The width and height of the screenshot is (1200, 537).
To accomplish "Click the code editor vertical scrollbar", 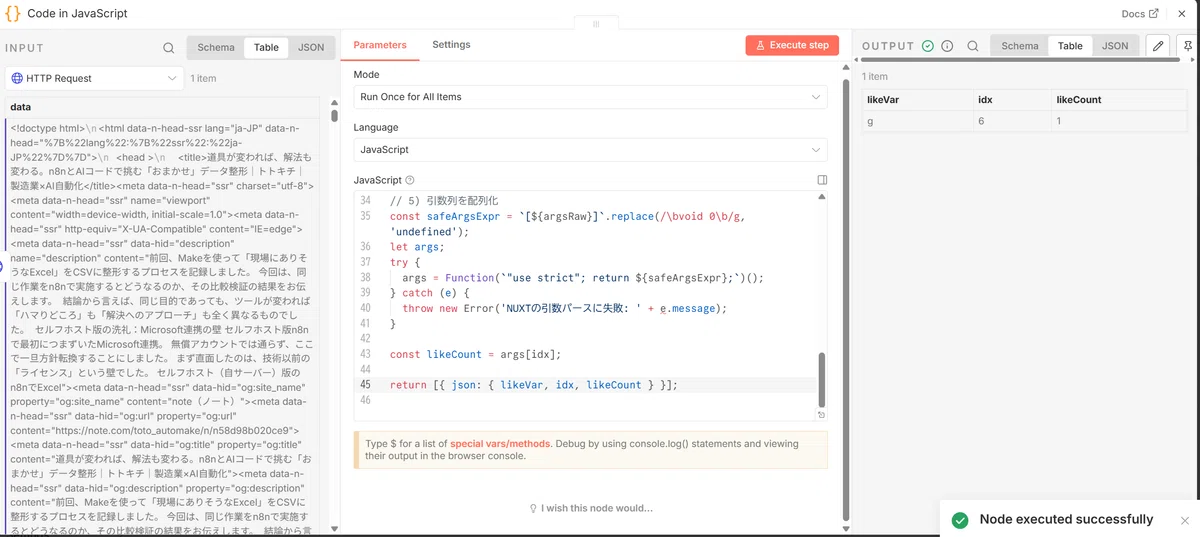I will 822,378.
